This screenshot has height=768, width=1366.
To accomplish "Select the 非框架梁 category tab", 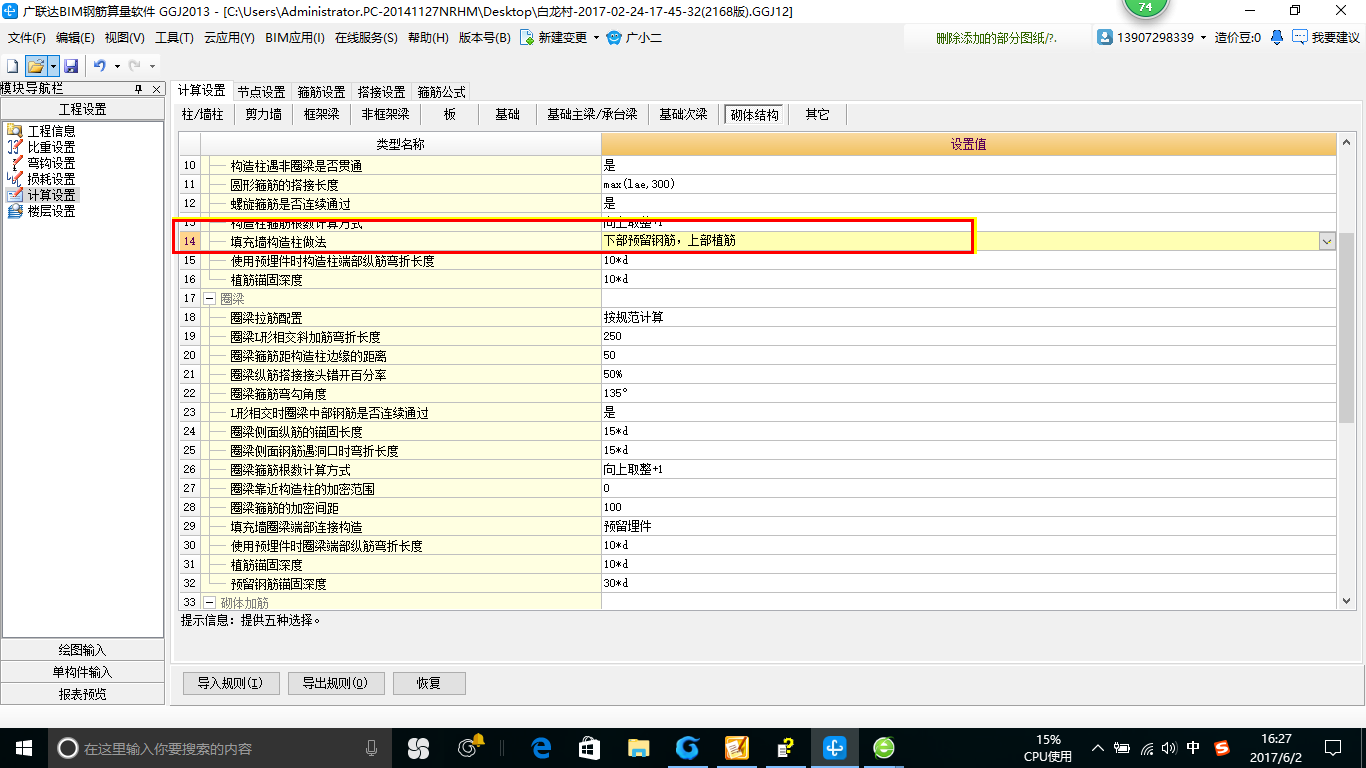I will coord(385,115).
